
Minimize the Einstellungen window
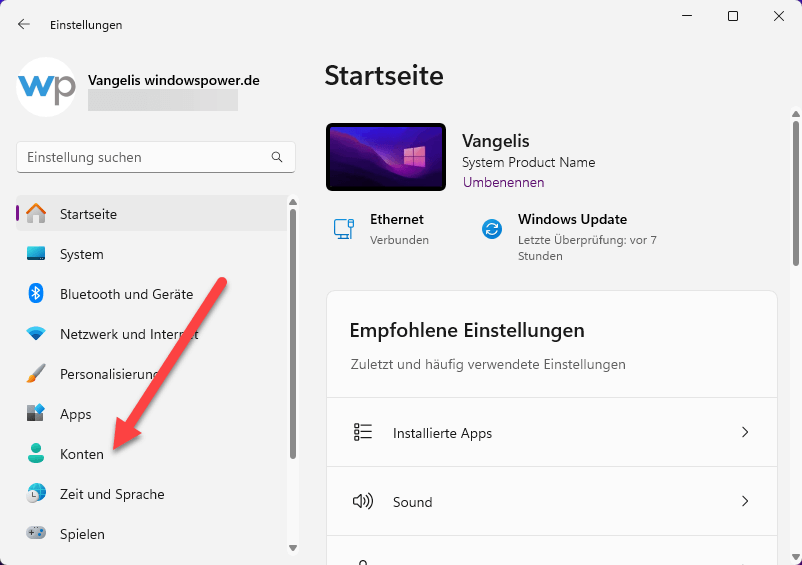[x=687, y=16]
